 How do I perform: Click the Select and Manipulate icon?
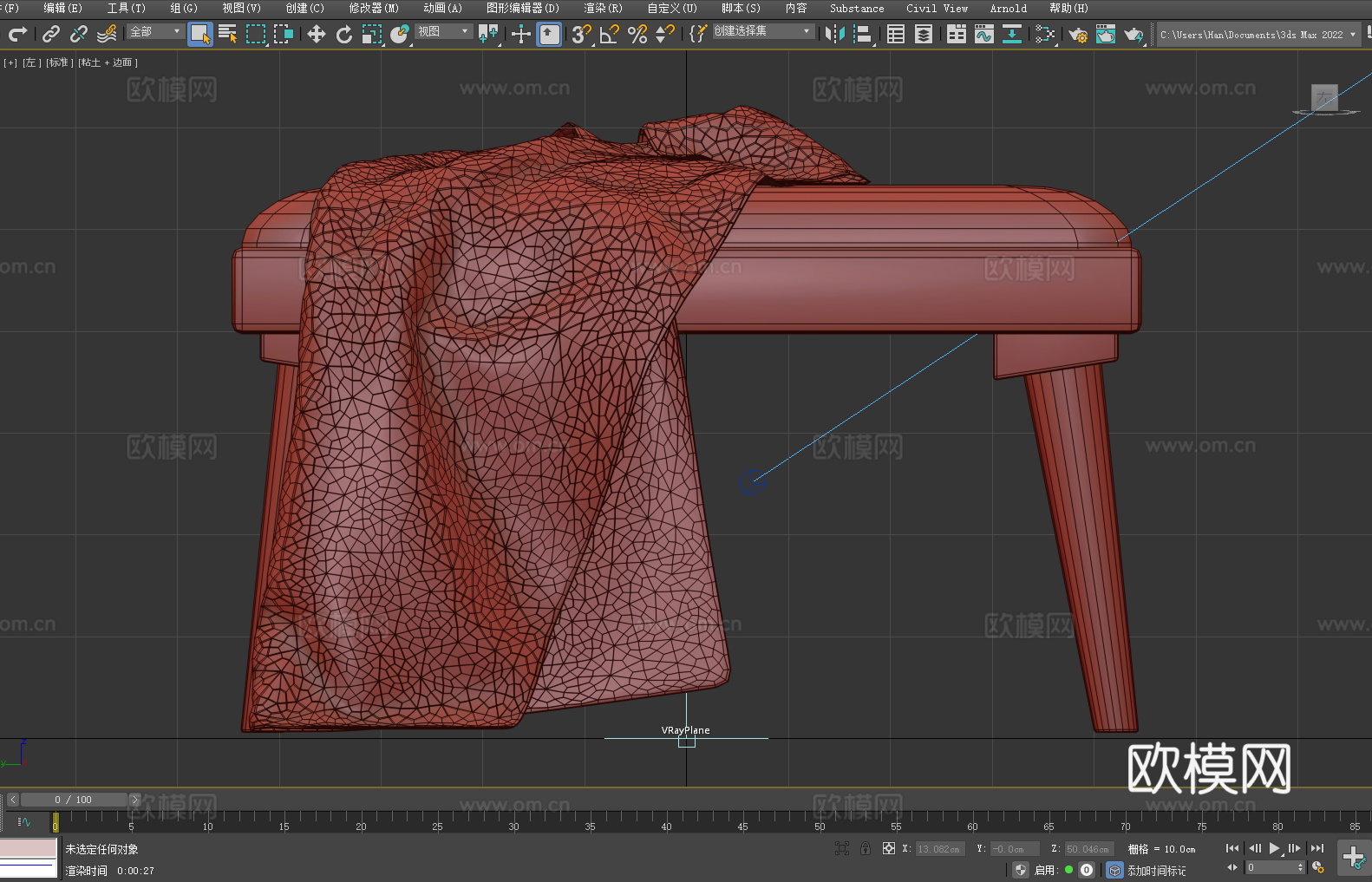coord(521,34)
